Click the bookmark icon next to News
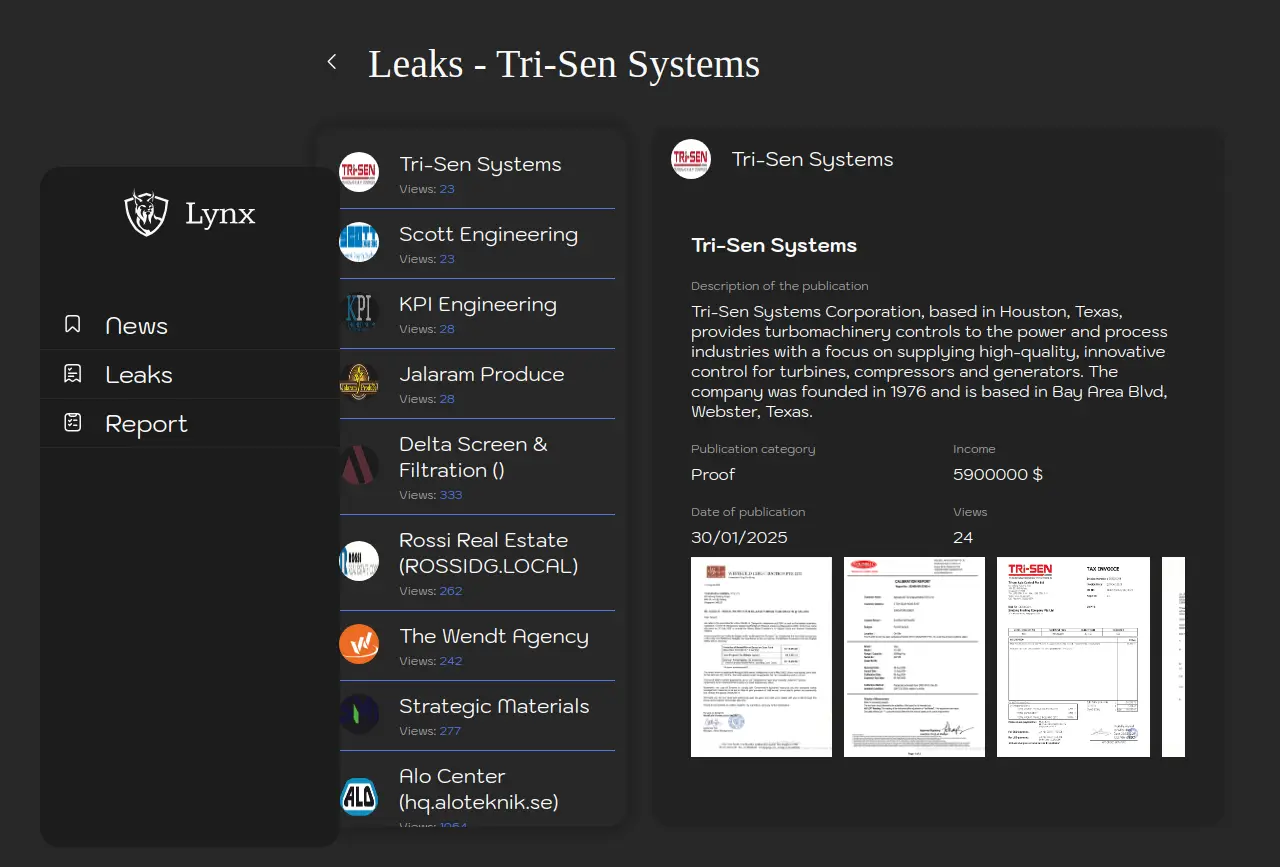Image resolution: width=1280 pixels, height=867 pixels. pos(72,324)
